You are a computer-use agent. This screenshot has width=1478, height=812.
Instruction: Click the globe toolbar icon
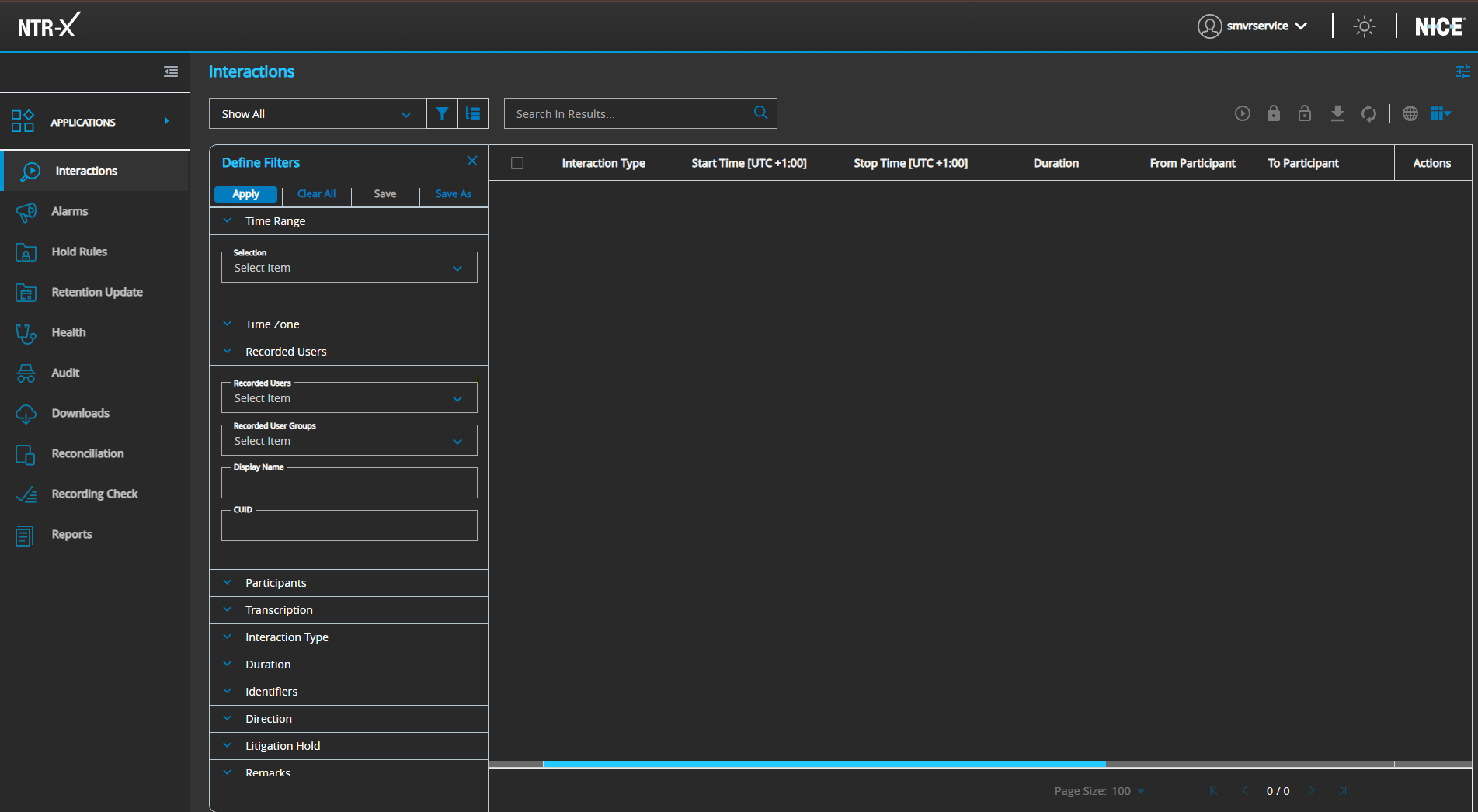pyautogui.click(x=1410, y=113)
